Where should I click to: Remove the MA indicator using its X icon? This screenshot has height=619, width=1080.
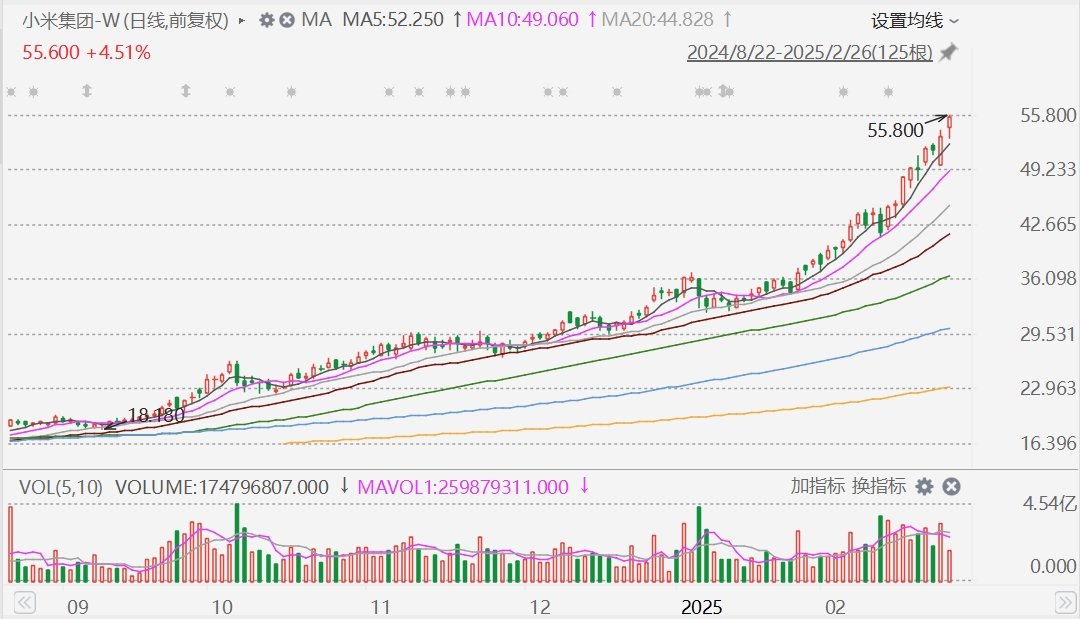(x=287, y=20)
